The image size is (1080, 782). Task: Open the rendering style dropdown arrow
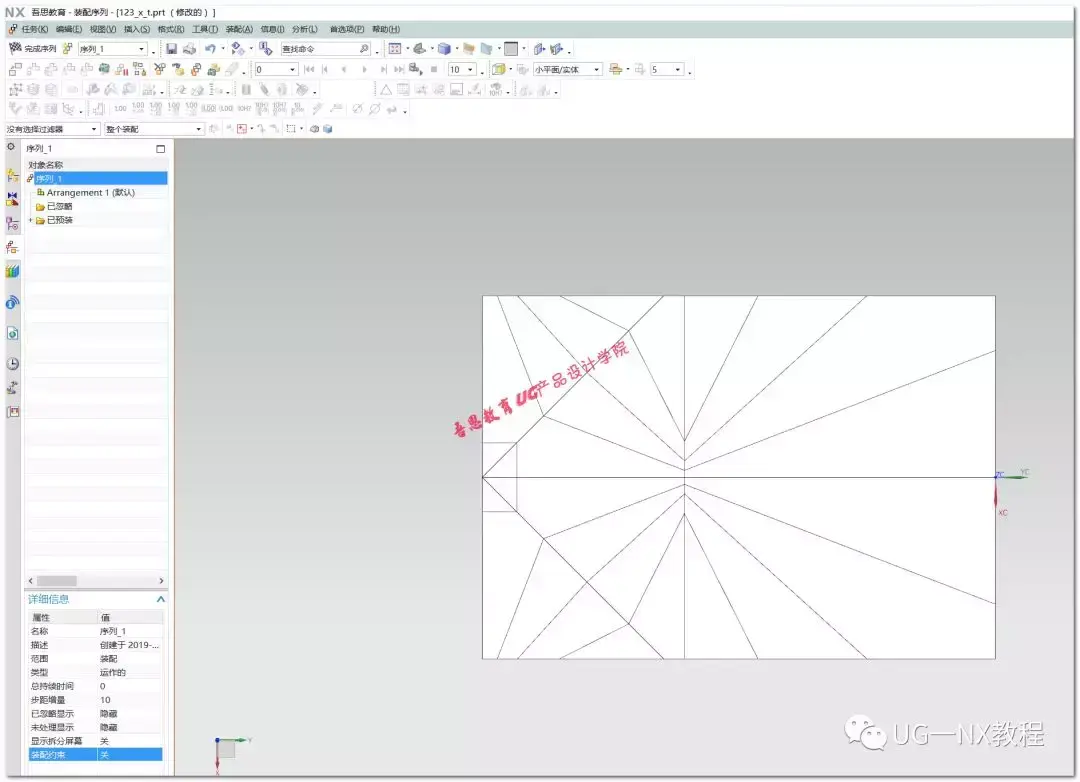point(457,48)
